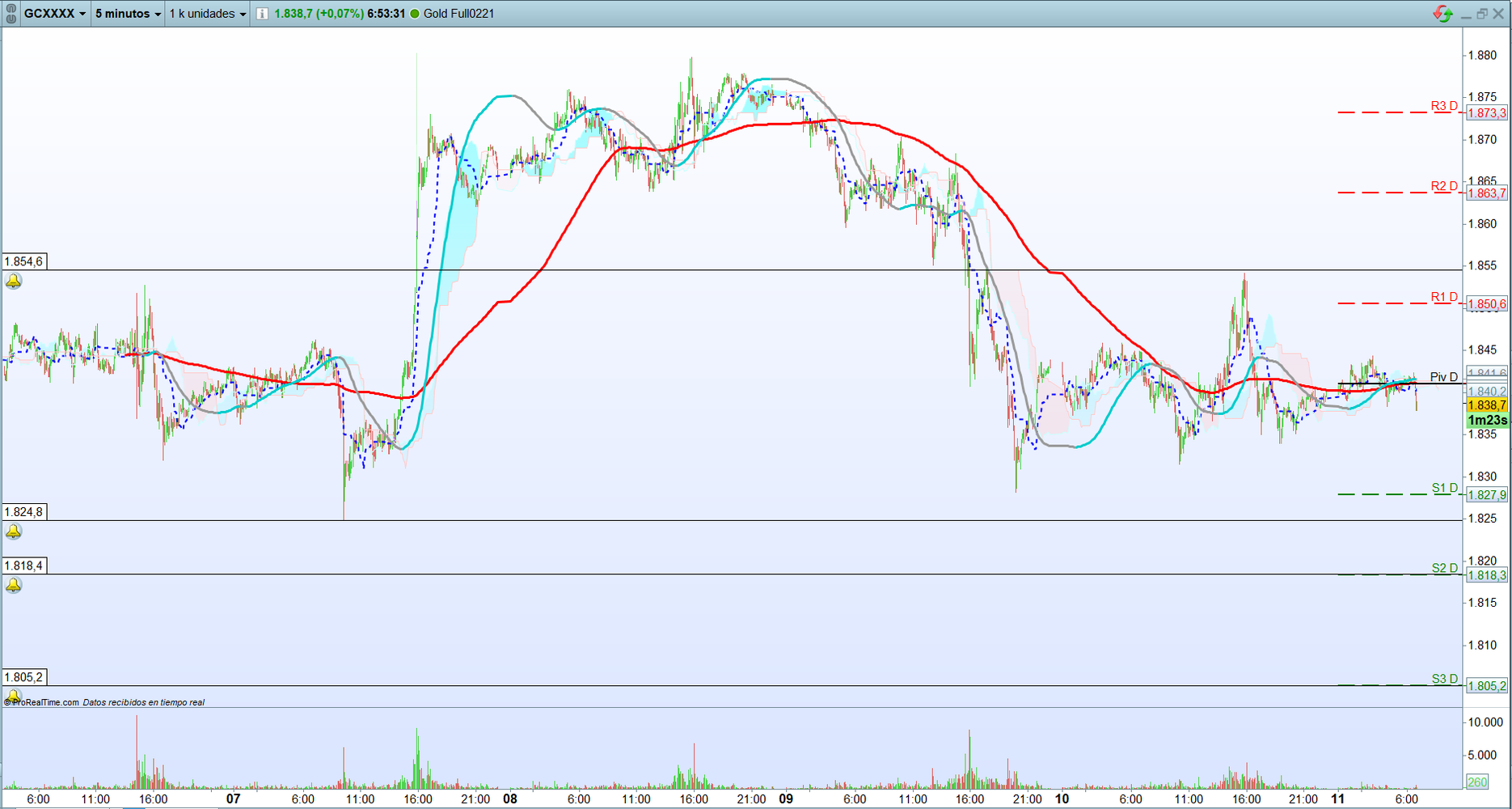Click the 1.827,9 price tag on axis

(1487, 495)
